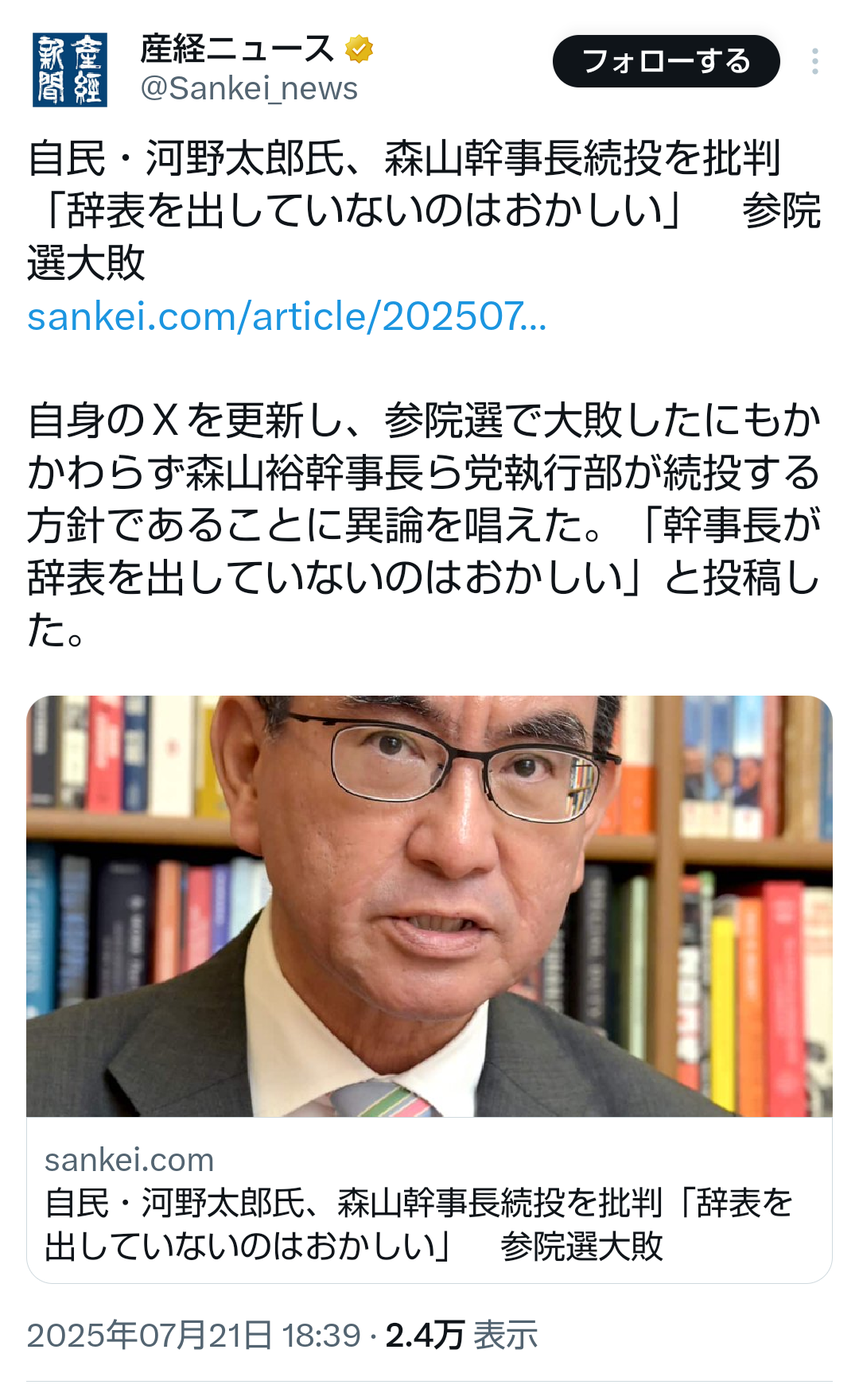Open the card headline starting 自民・河野太郎氏
The height and width of the screenshot is (1400, 859).
click(x=419, y=1224)
